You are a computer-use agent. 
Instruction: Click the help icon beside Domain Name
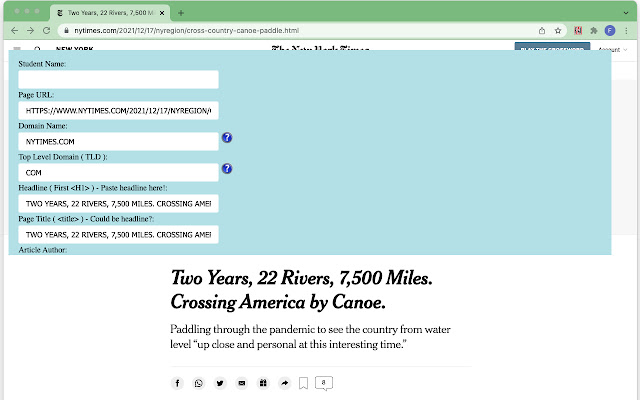tap(227, 138)
